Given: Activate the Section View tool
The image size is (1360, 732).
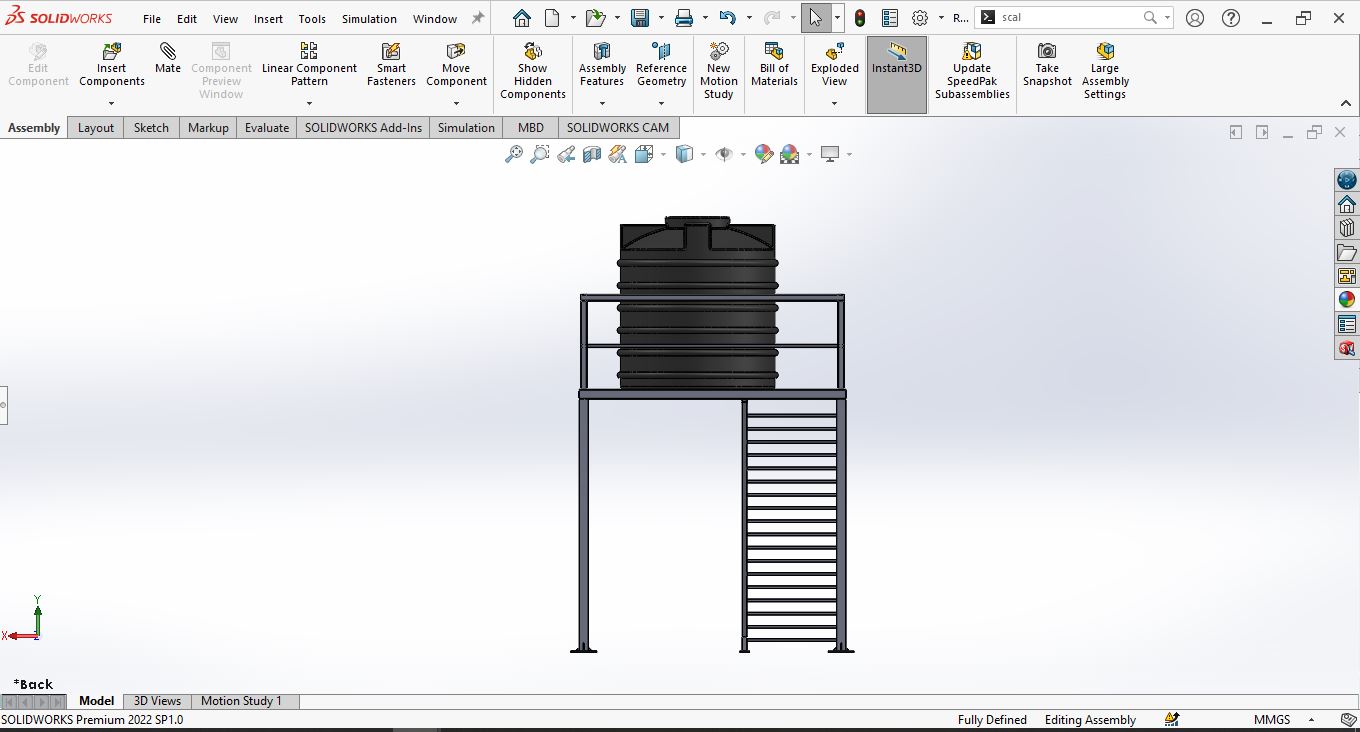Looking at the screenshot, I should click(x=592, y=154).
